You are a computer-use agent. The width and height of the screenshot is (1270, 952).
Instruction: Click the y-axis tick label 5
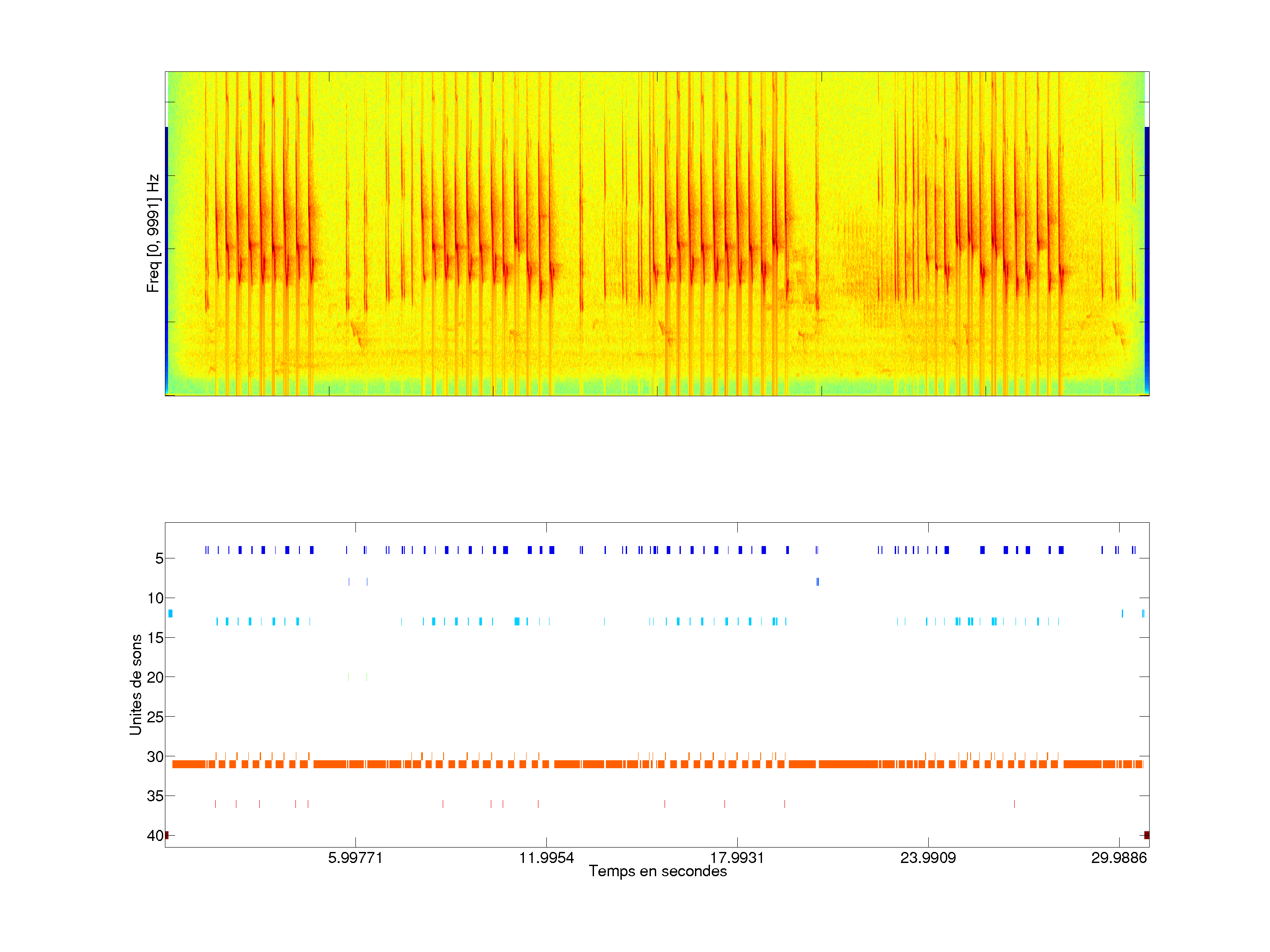(159, 558)
